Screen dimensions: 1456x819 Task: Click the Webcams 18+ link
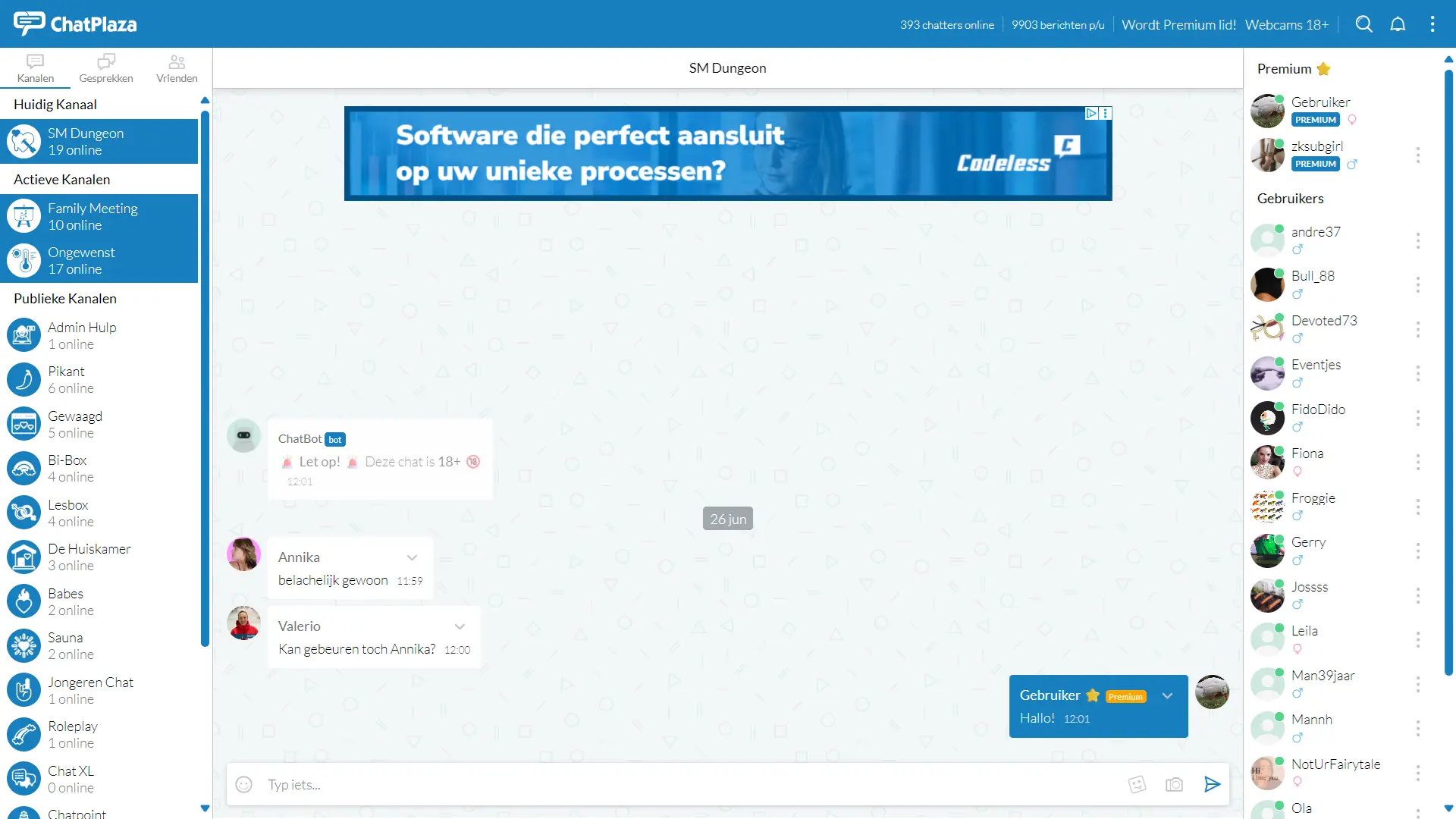click(x=1286, y=24)
